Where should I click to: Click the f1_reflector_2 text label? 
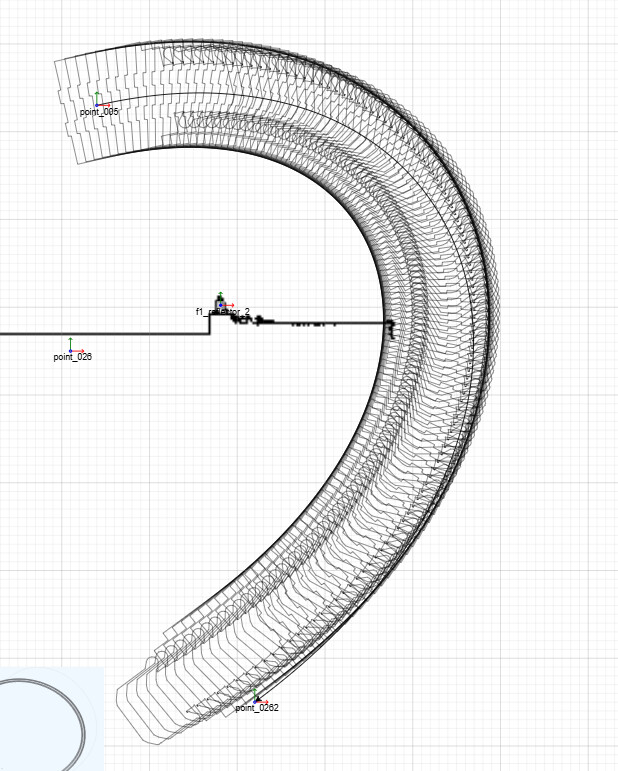(223, 313)
